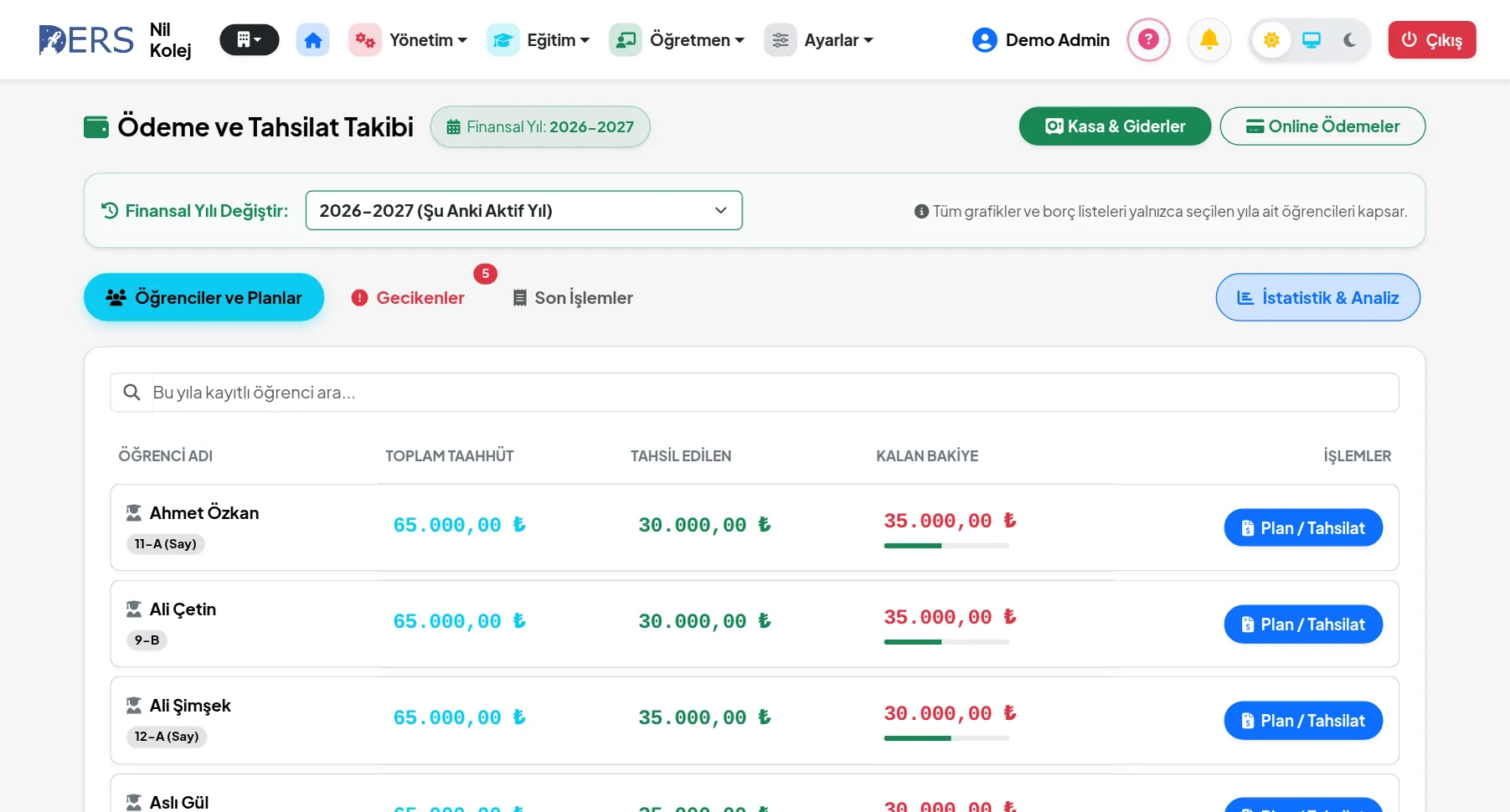Screen dimensions: 1510x812
Task: Select the Öğrenciler ve Planlar tab
Action: click(x=204, y=297)
